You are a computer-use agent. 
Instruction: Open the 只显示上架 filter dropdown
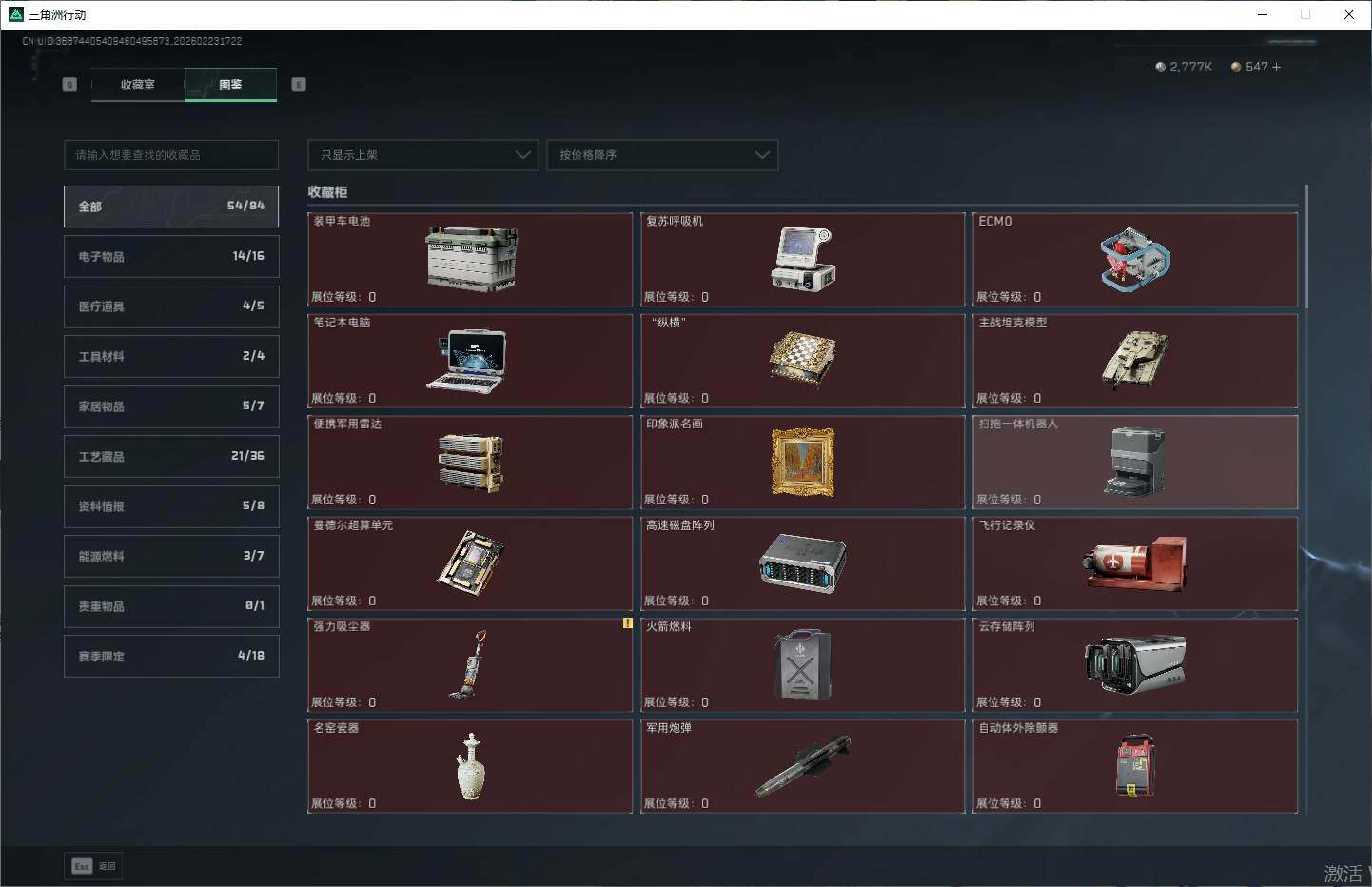click(x=423, y=155)
